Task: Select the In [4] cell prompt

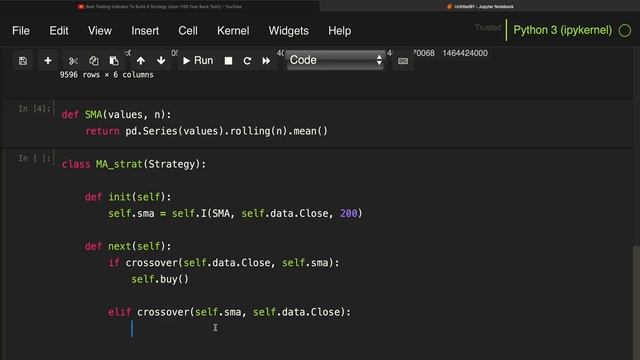Action: pos(34,109)
